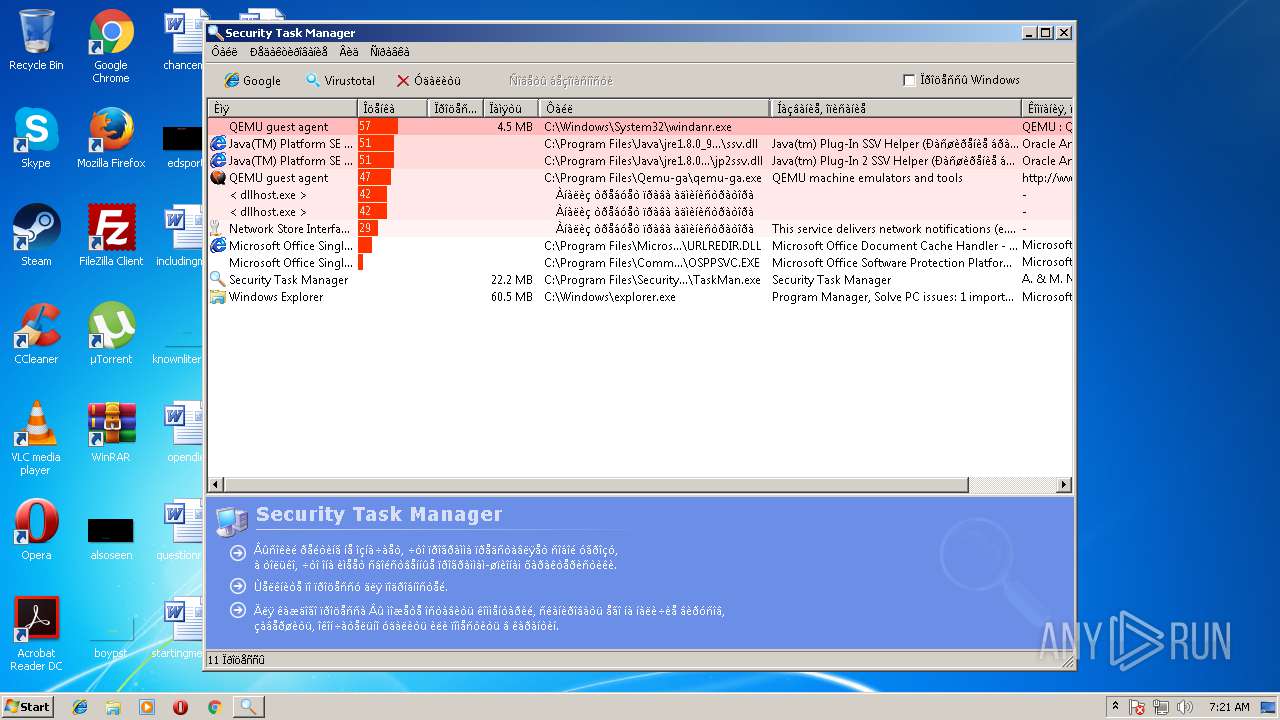
Task: Click the red X remove toolbar button
Action: click(x=428, y=80)
